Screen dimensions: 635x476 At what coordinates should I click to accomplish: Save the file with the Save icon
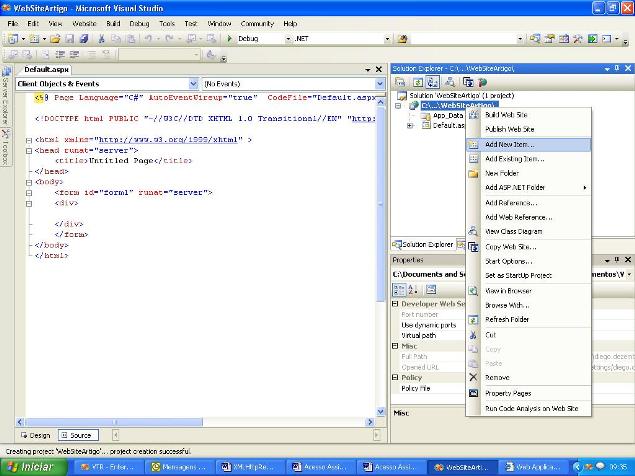click(70, 39)
